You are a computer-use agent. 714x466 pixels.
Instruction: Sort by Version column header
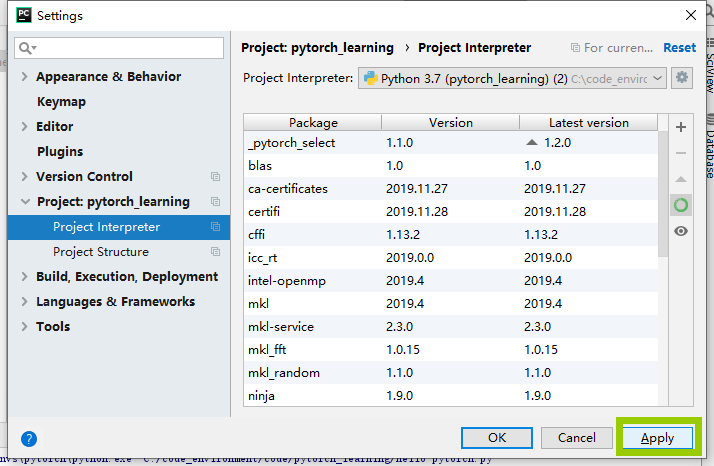(x=451, y=123)
